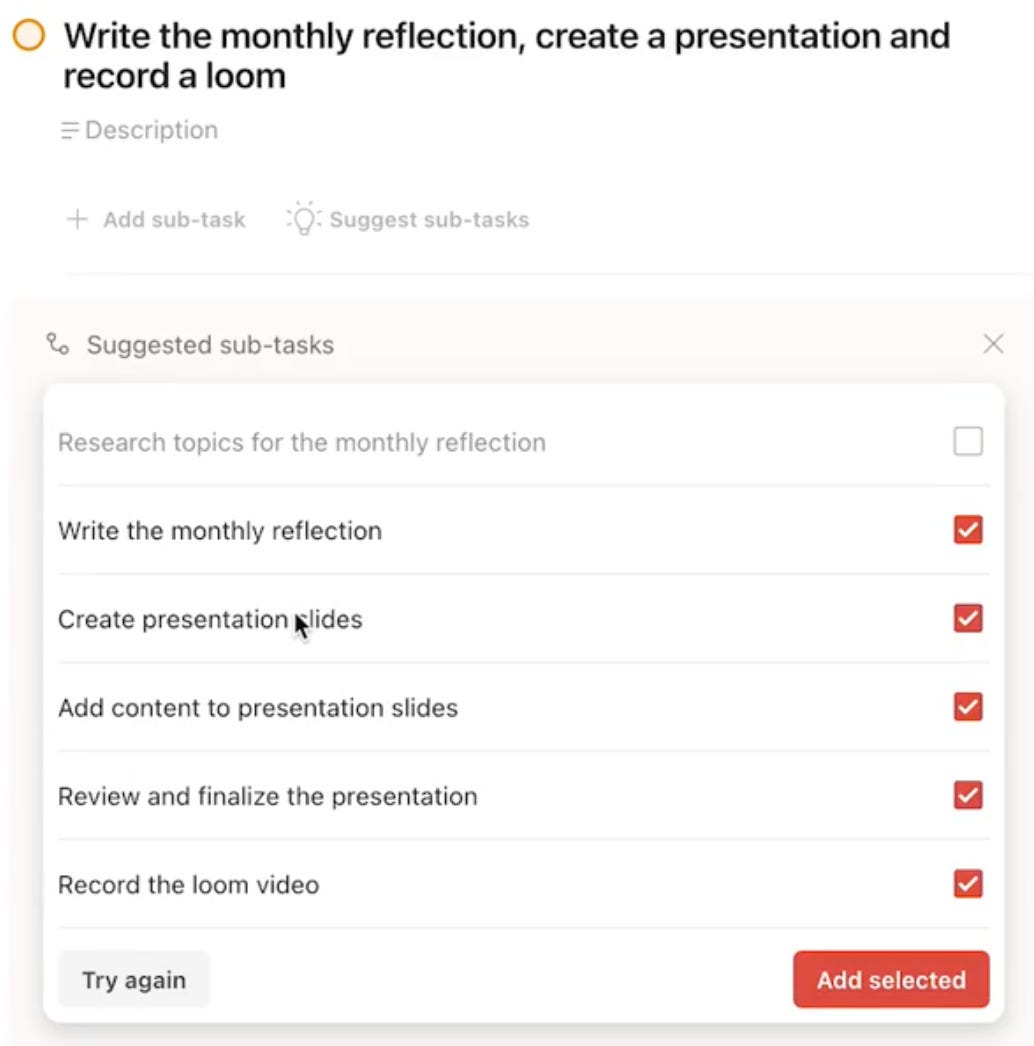Click the plus icon beside Add sub-task
Screen dimensions: 1034x1046
[77, 219]
